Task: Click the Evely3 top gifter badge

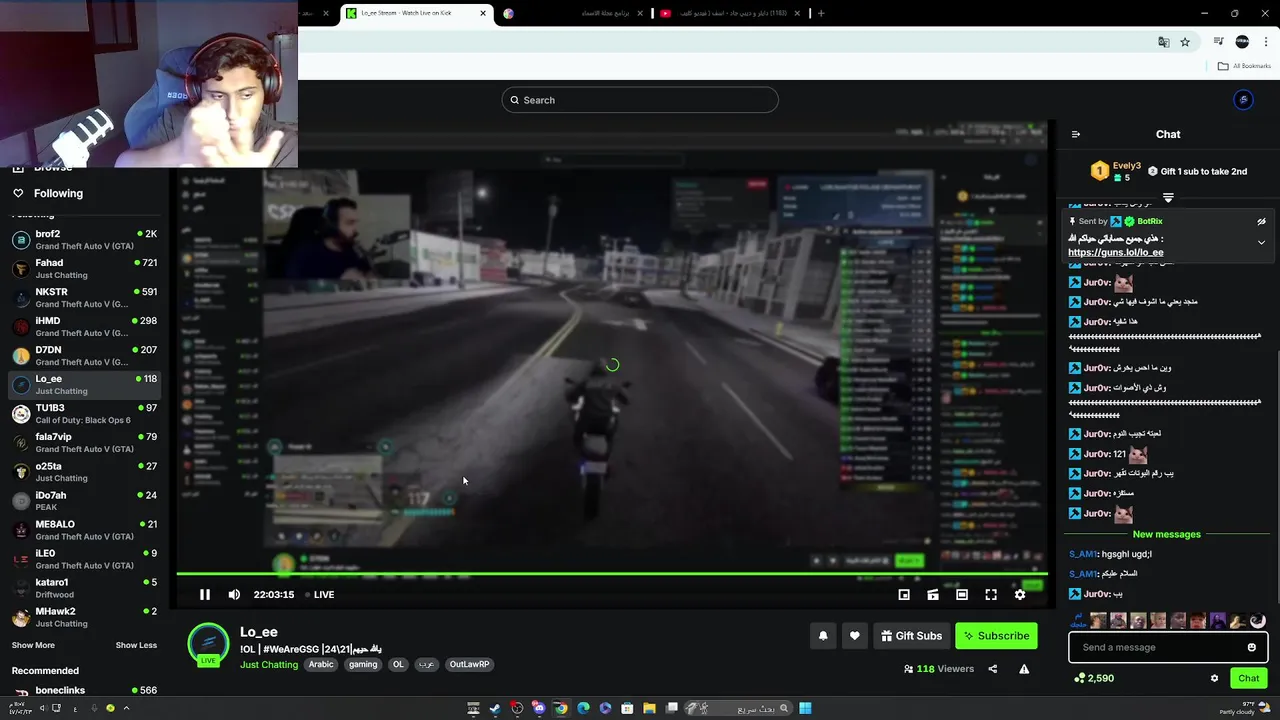Action: [1100, 171]
